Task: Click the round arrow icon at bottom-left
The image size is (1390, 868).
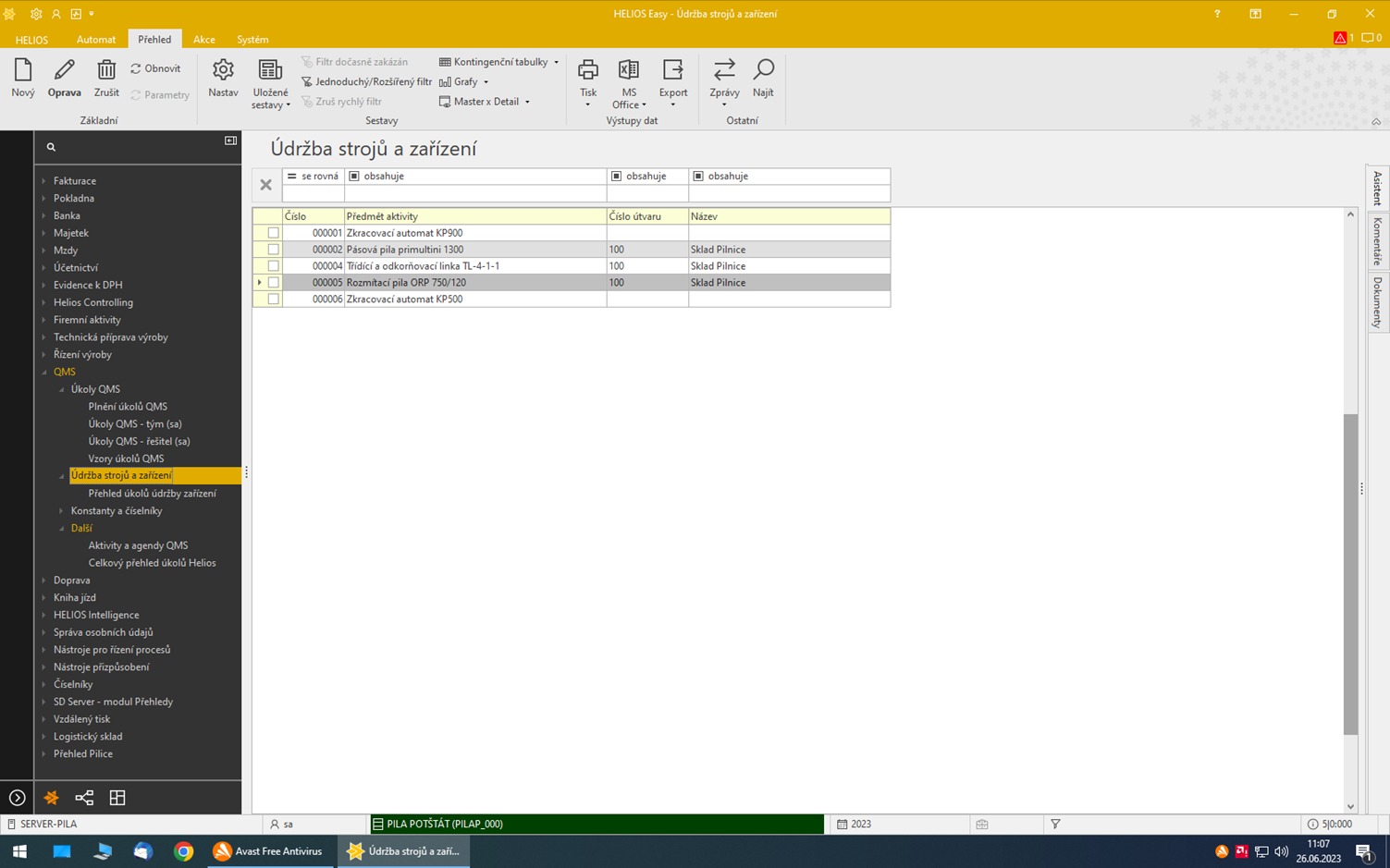Action: [17, 797]
